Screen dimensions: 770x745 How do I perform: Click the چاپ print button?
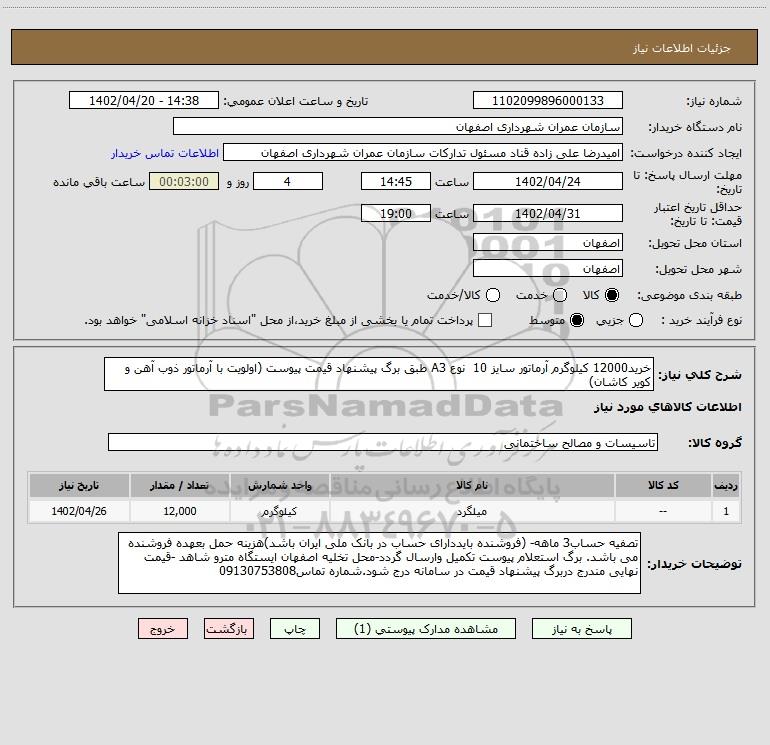coord(295,629)
